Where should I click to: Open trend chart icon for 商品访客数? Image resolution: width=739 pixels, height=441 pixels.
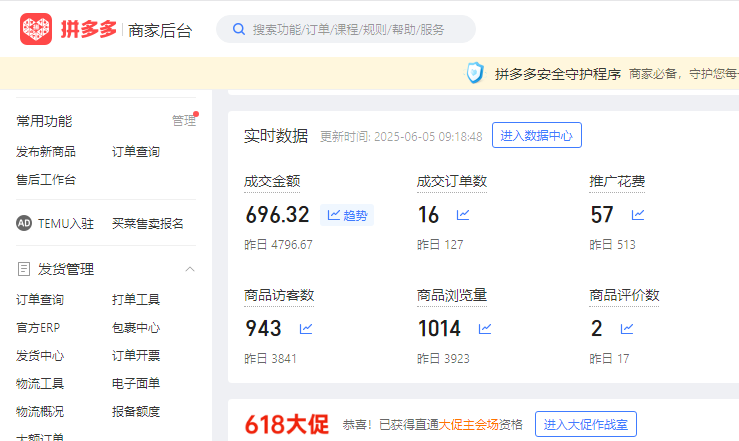tap(305, 328)
